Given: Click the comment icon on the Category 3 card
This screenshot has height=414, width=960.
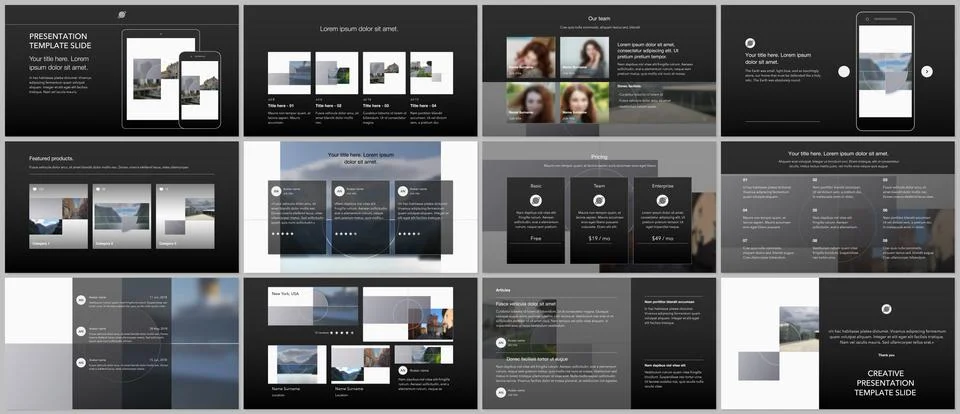Looking at the screenshot, I should [x=161, y=190].
